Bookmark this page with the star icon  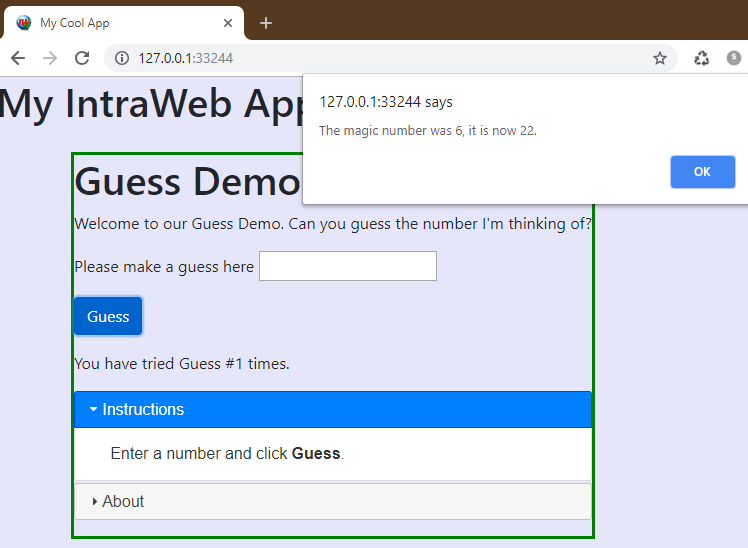tap(660, 58)
